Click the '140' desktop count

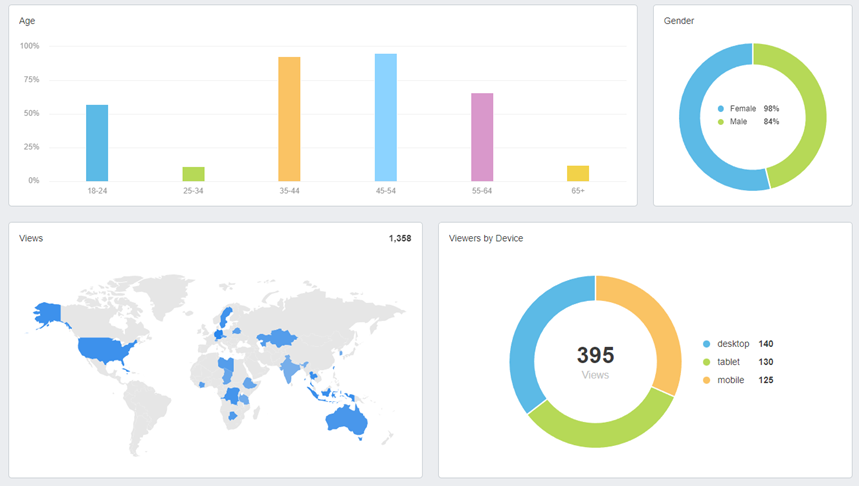[766, 344]
